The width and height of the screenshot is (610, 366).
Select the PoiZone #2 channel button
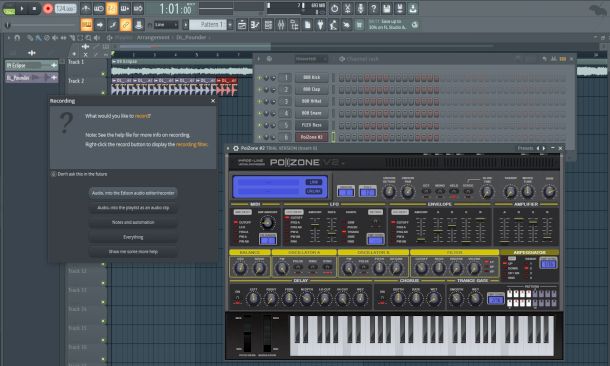click(311, 137)
